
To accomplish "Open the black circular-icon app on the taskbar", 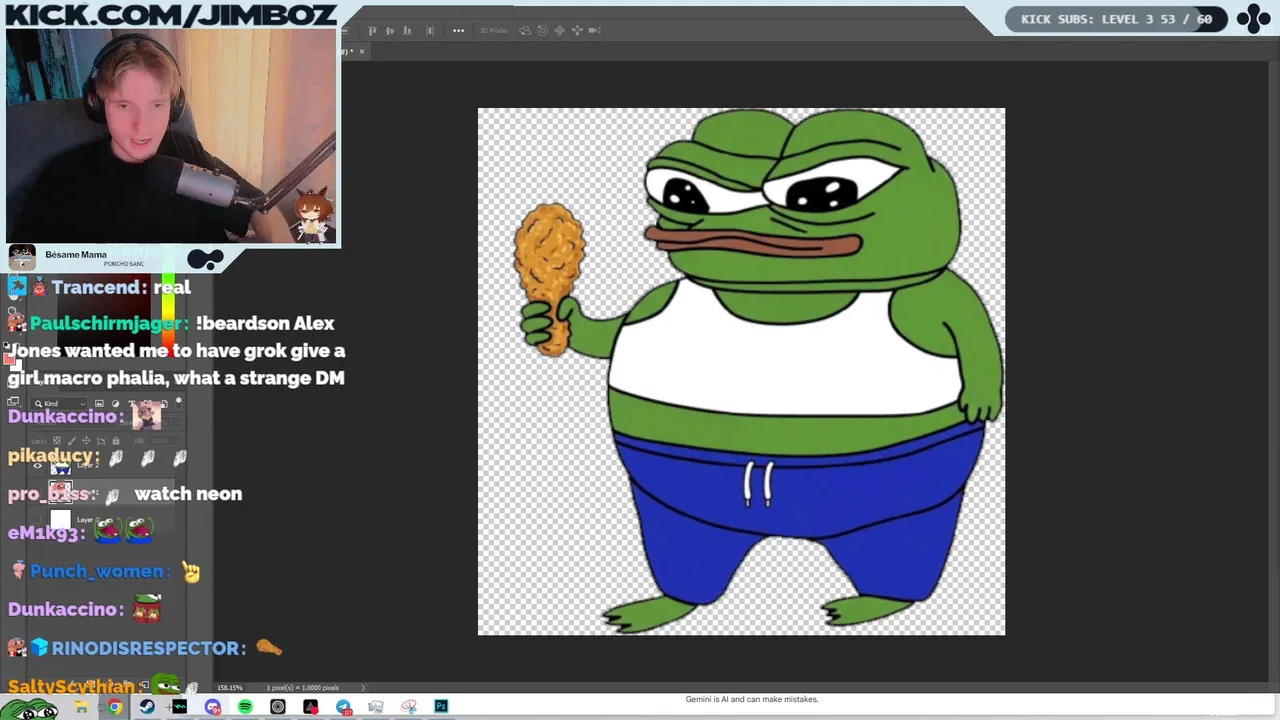I will (278, 707).
